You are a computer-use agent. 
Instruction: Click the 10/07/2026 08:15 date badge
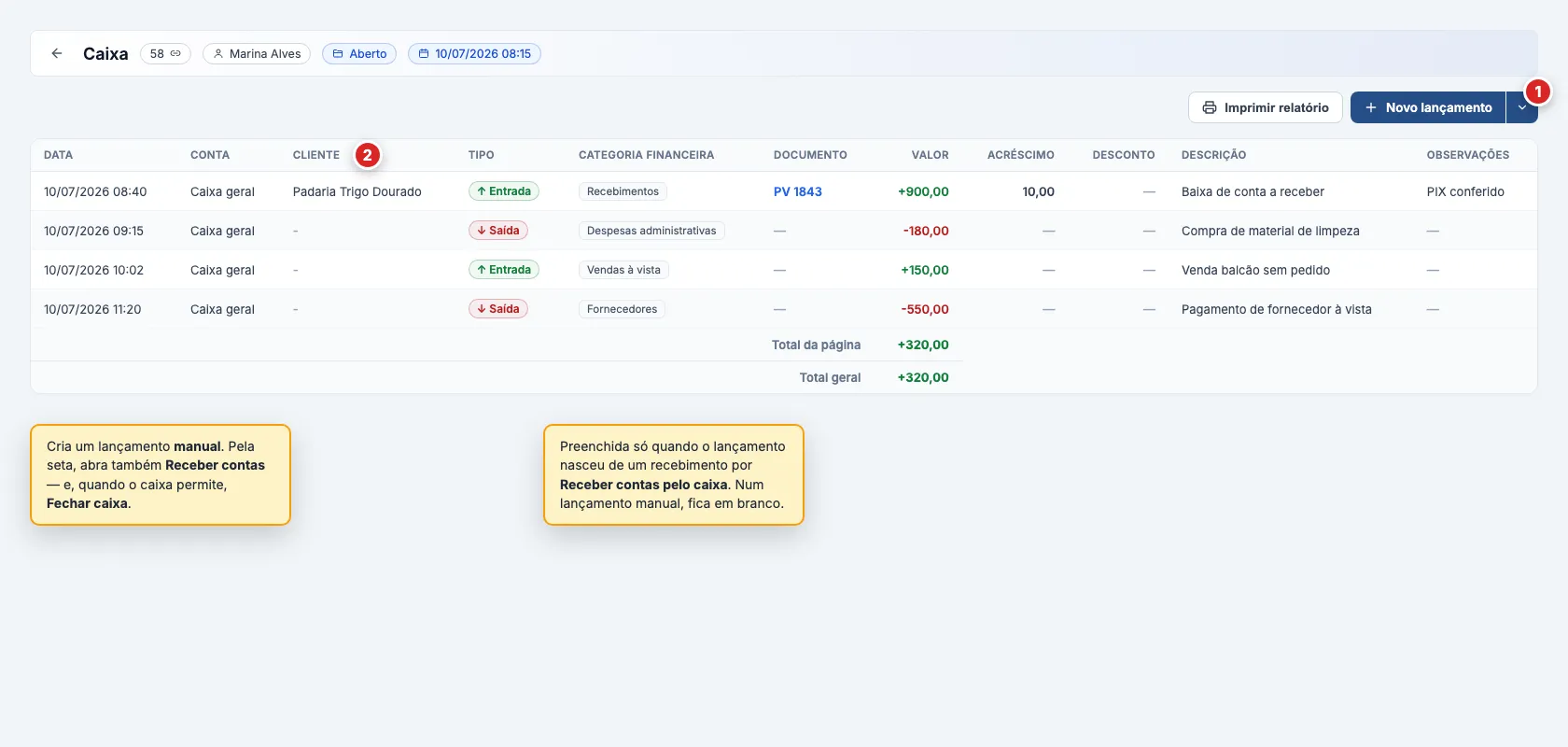[474, 54]
